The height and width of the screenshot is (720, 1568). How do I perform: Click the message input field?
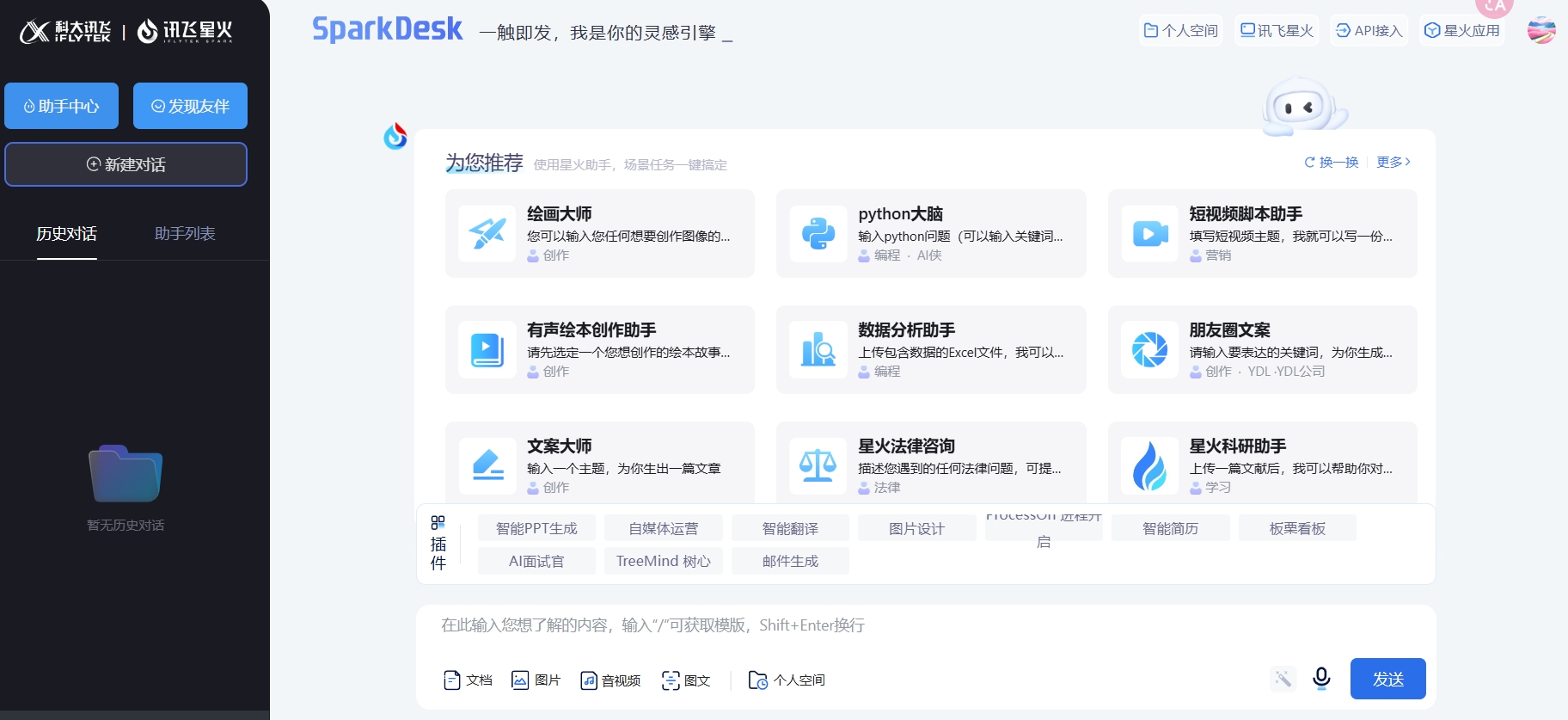(x=926, y=625)
